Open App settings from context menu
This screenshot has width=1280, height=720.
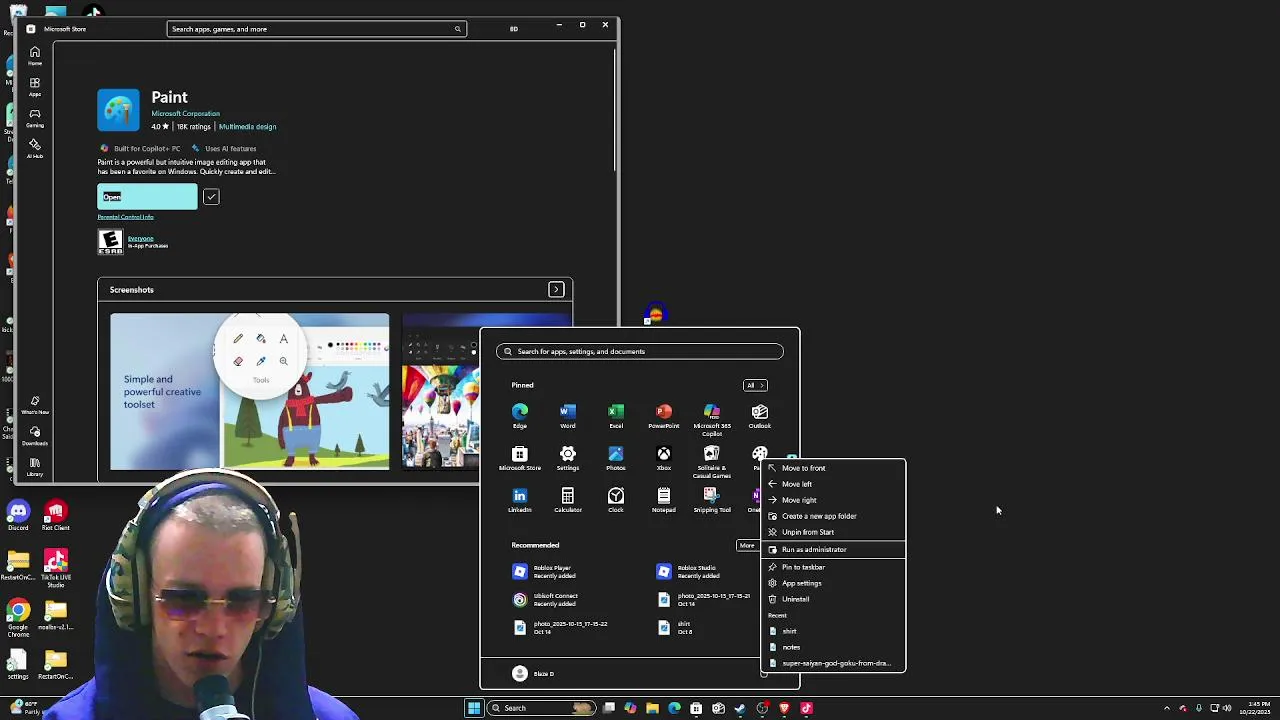[833, 583]
